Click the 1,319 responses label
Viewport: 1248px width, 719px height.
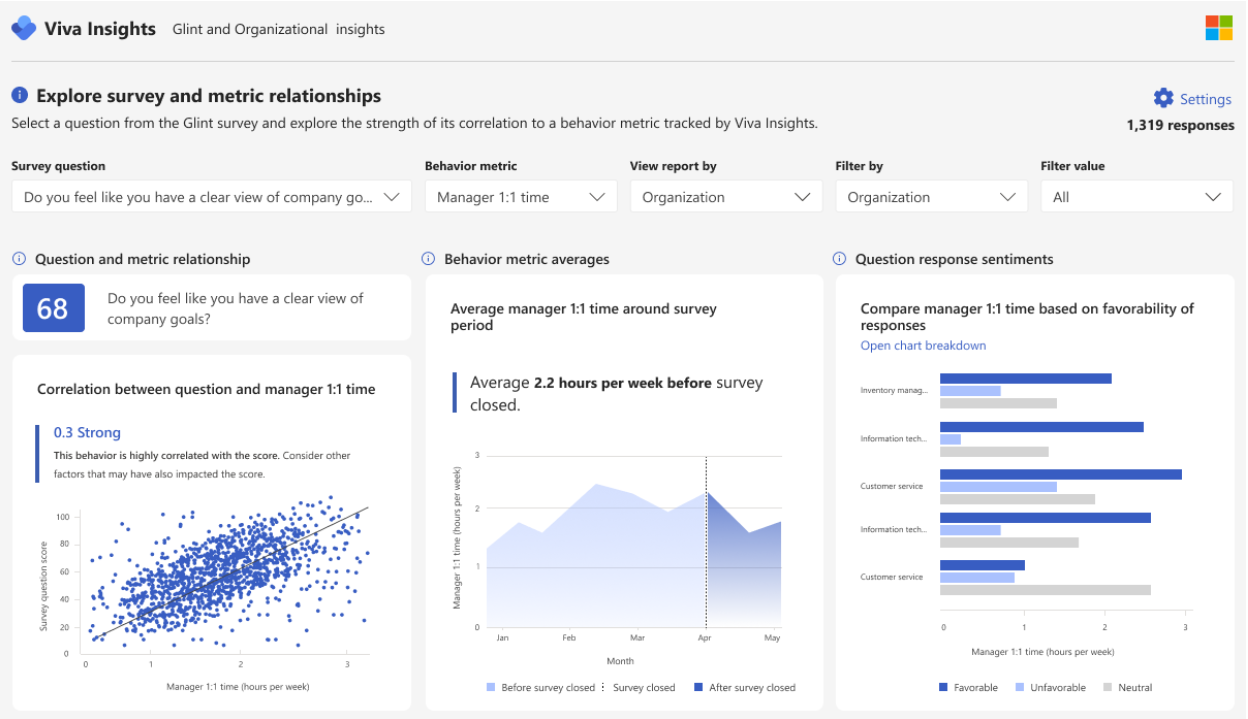coord(1180,125)
